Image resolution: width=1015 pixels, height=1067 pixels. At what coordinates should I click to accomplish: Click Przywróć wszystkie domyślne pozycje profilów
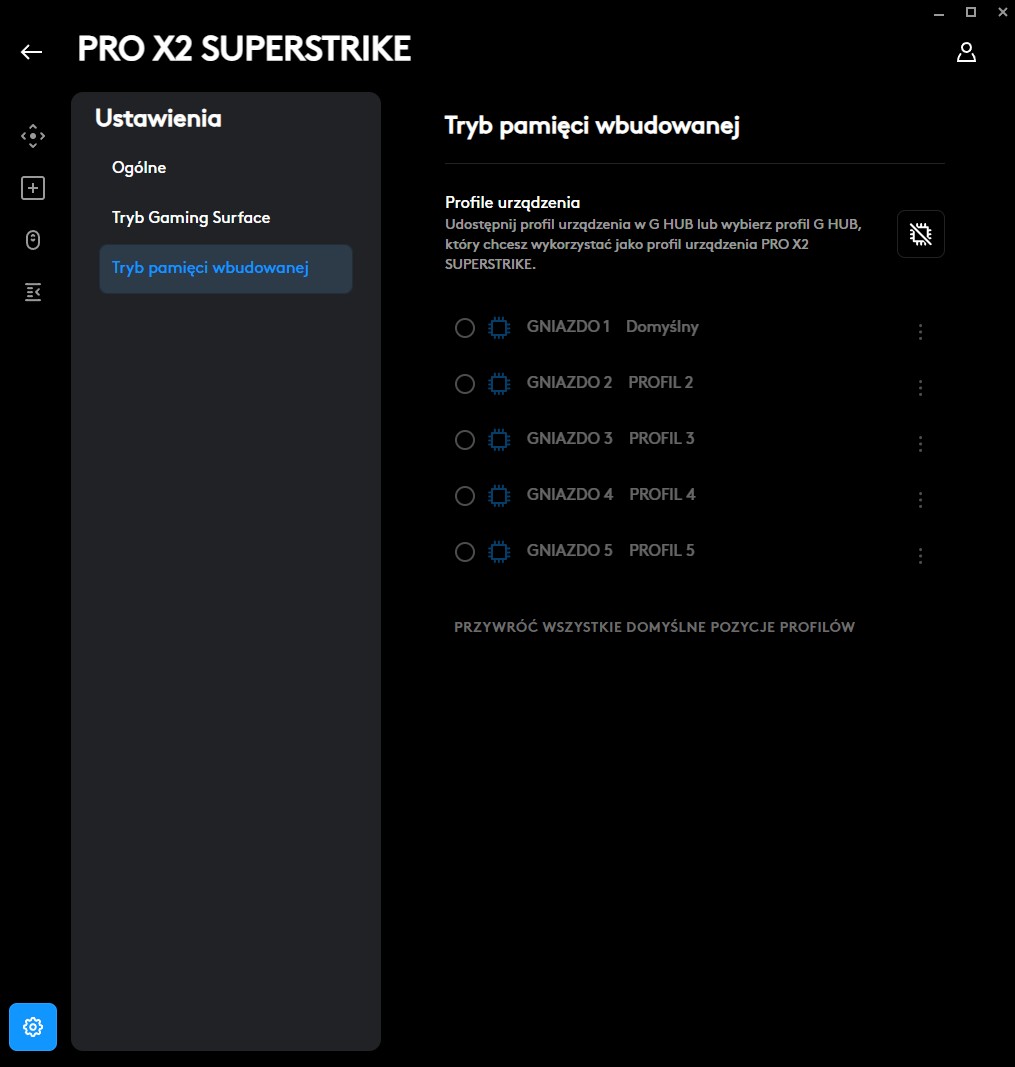click(654, 627)
